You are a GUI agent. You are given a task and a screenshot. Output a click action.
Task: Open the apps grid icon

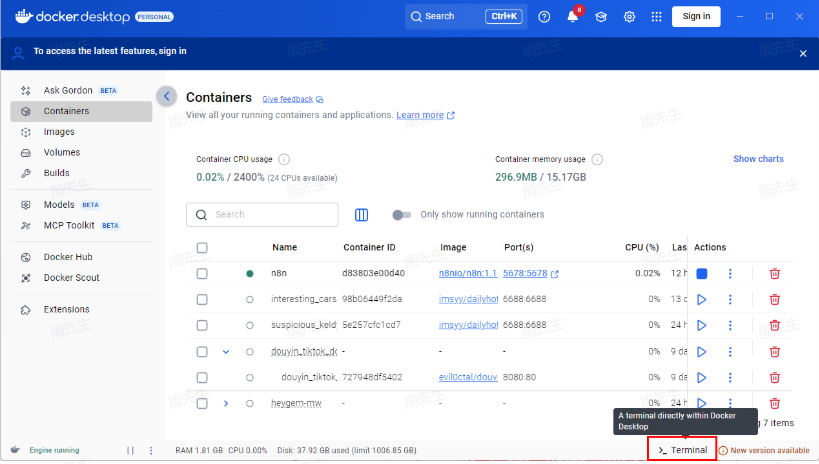(657, 17)
